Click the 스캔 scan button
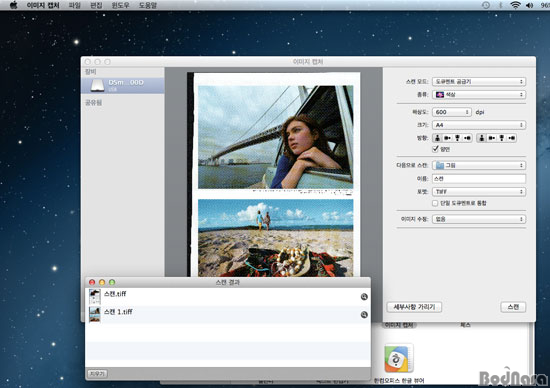550x388 pixels. point(513,307)
